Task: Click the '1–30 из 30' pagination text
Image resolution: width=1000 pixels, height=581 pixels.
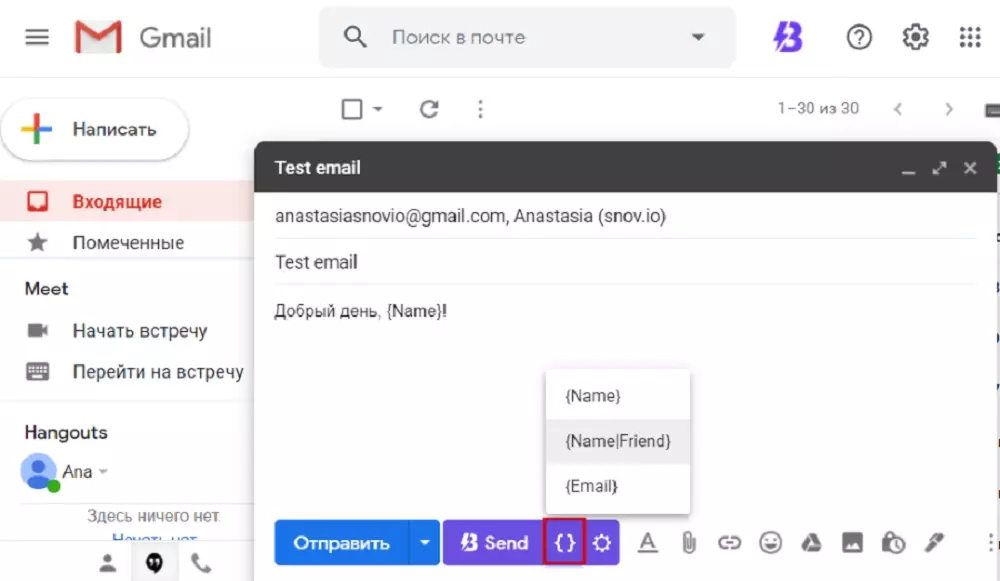Action: [818, 108]
